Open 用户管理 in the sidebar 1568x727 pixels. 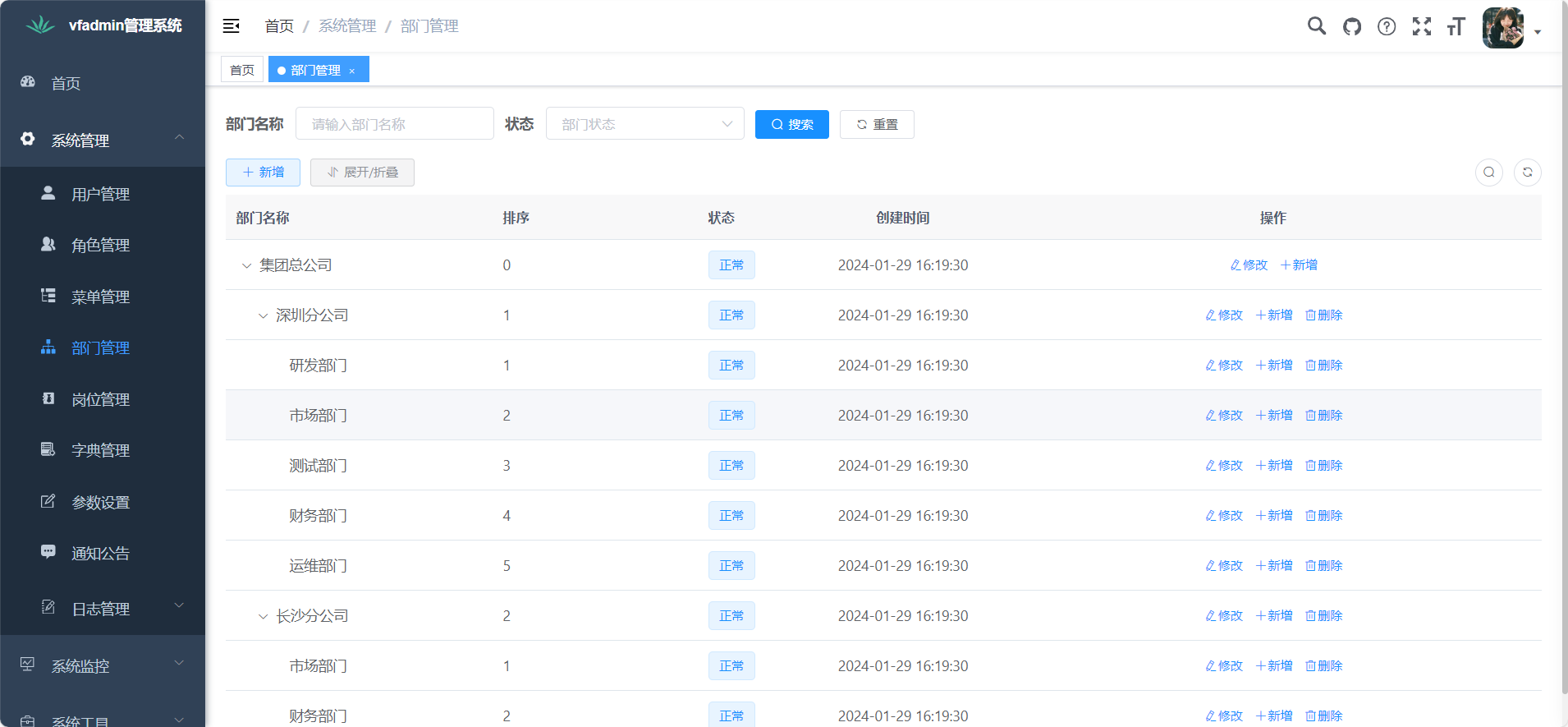coord(100,195)
